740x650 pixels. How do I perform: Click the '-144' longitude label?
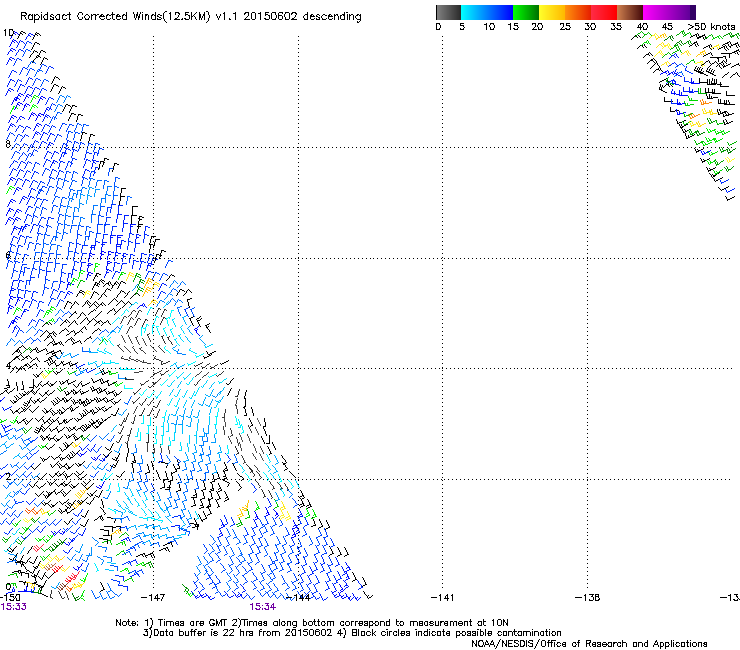coord(299,598)
